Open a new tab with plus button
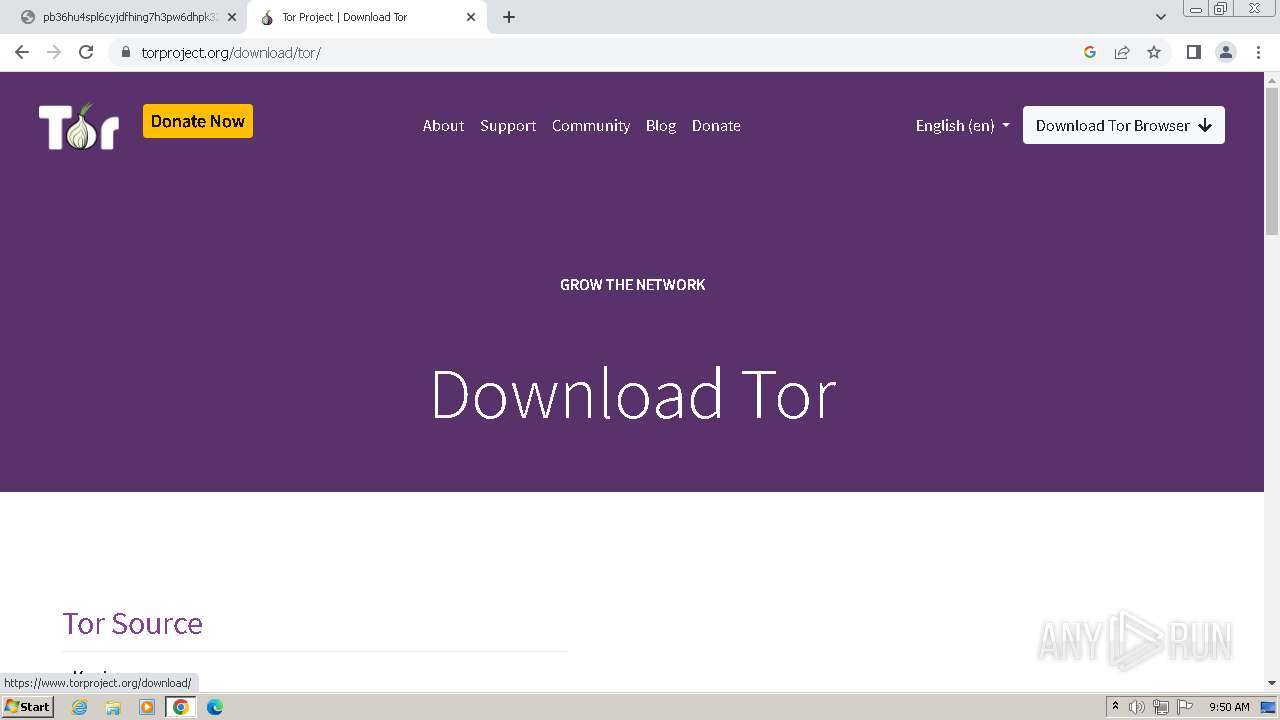This screenshot has width=1280, height=720. point(509,17)
